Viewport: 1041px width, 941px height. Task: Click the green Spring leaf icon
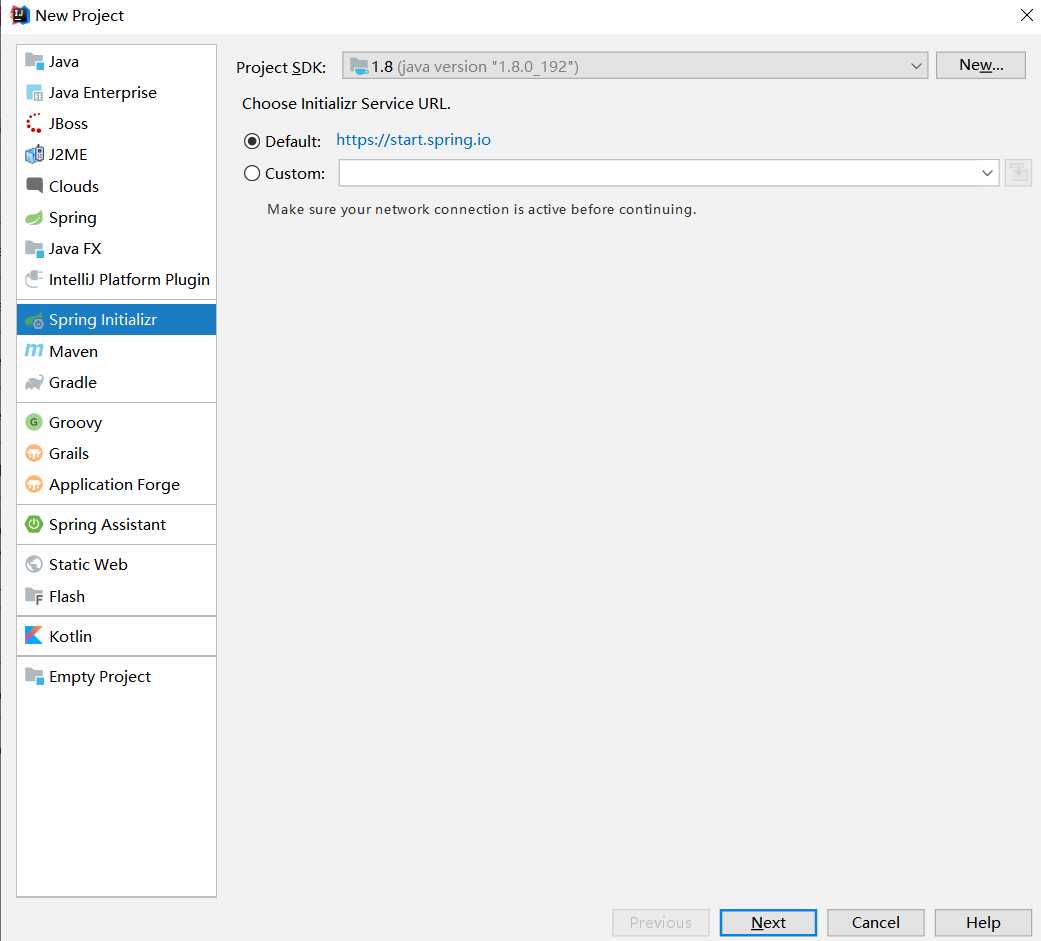click(34, 217)
